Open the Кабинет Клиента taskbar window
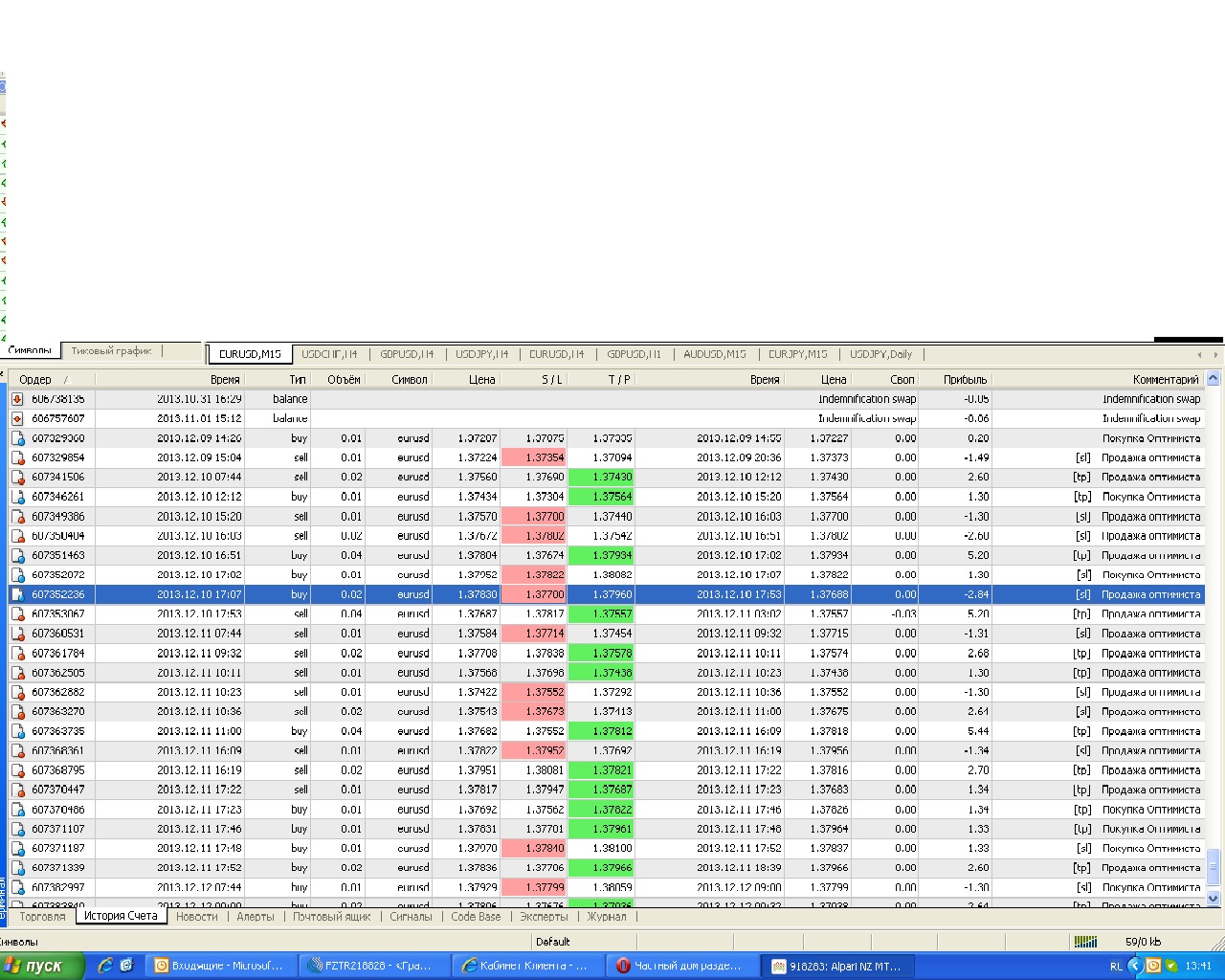This screenshot has height=980, width=1225. 526,966
